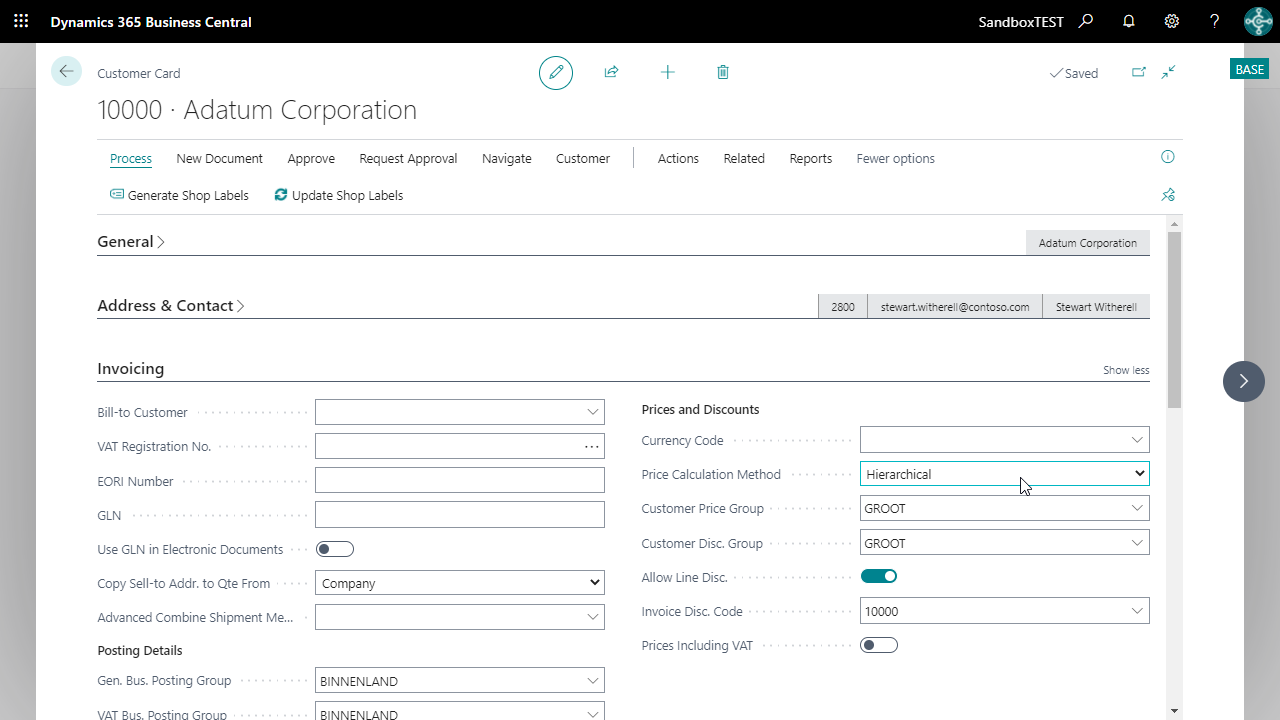1280x720 pixels.
Task: Open the information FactBox icon
Action: pos(1167,157)
